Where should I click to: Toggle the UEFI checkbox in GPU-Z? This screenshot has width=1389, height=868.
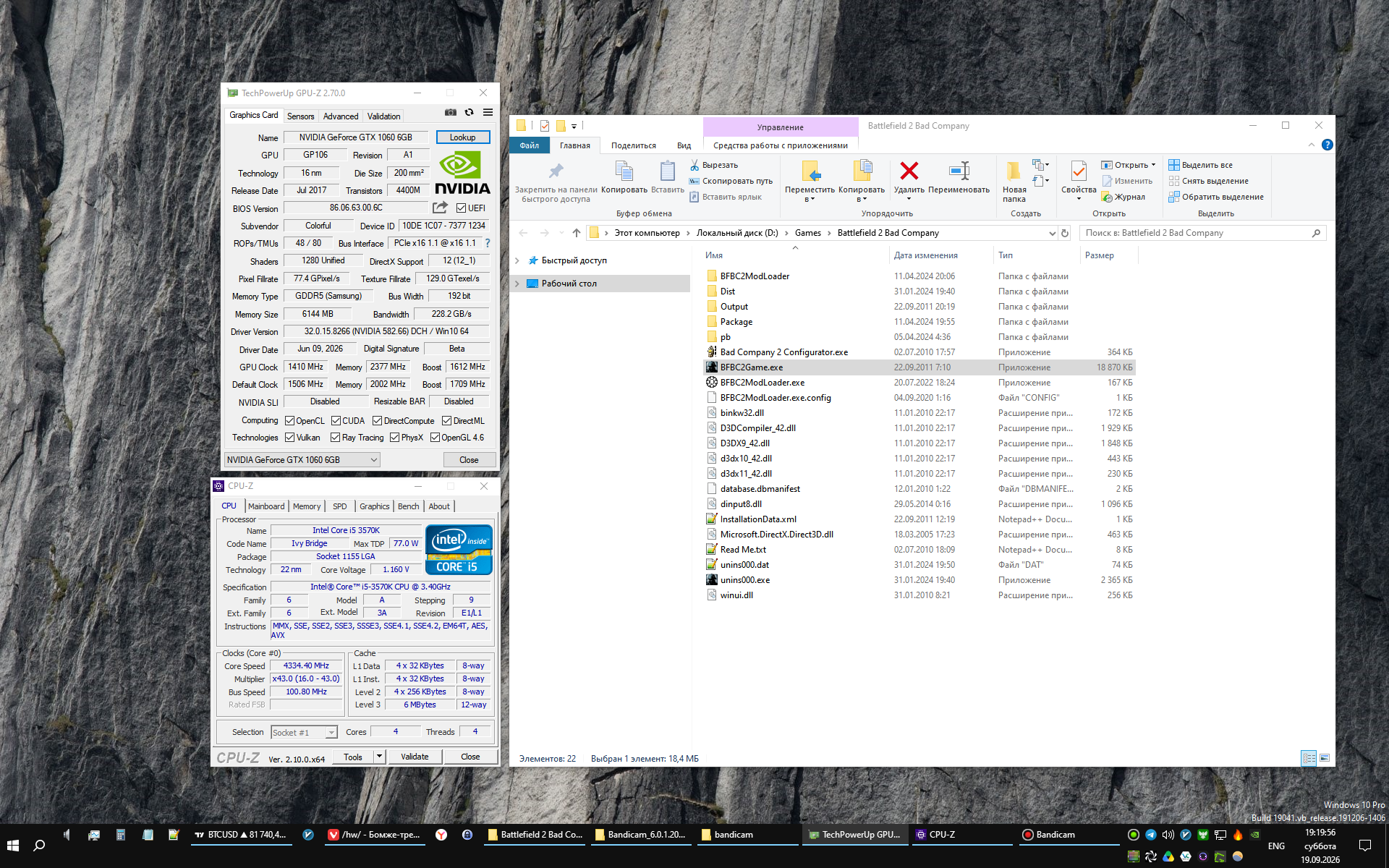[x=461, y=208]
